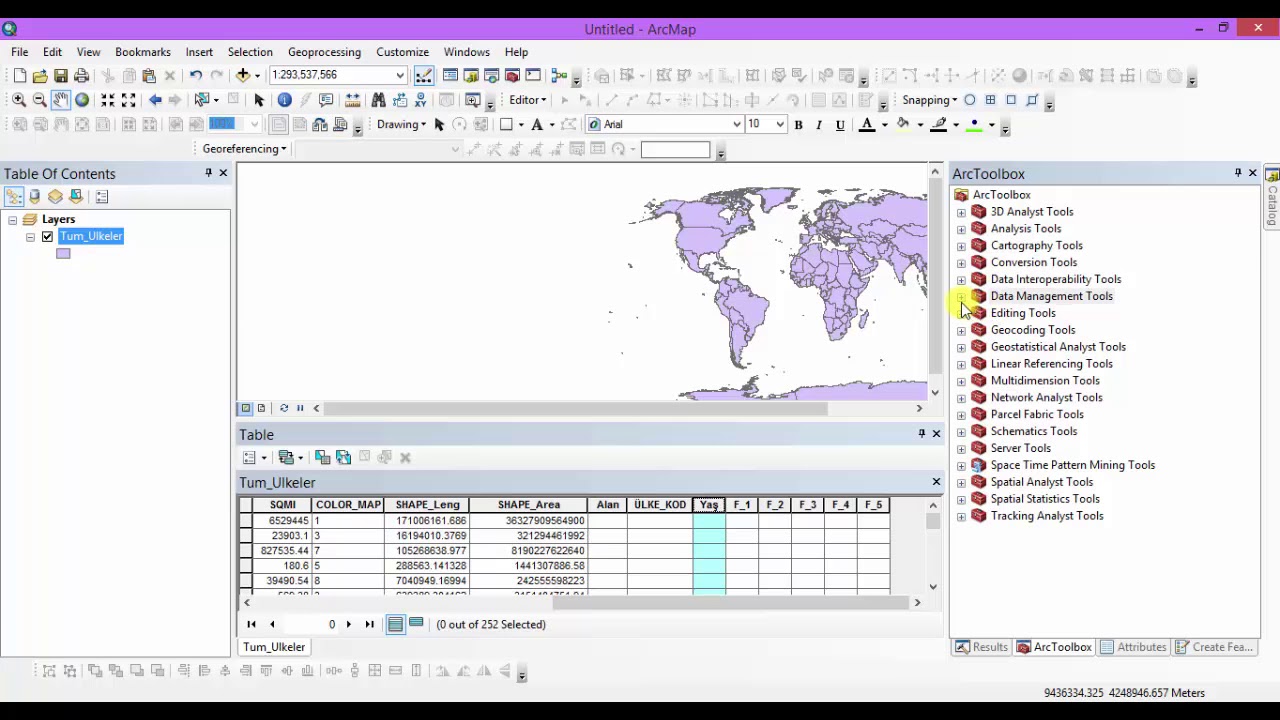1280x720 pixels.
Task: Open the Python window icon
Action: pos(533,76)
